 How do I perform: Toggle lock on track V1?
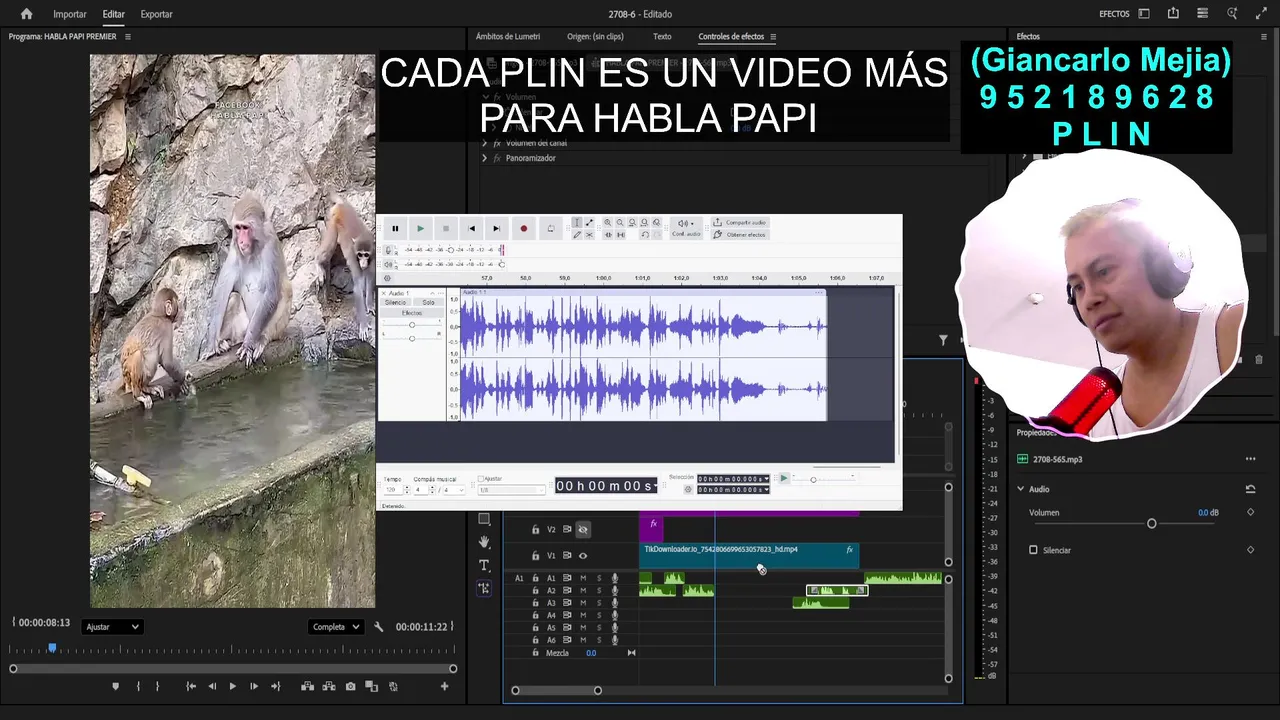coord(535,556)
